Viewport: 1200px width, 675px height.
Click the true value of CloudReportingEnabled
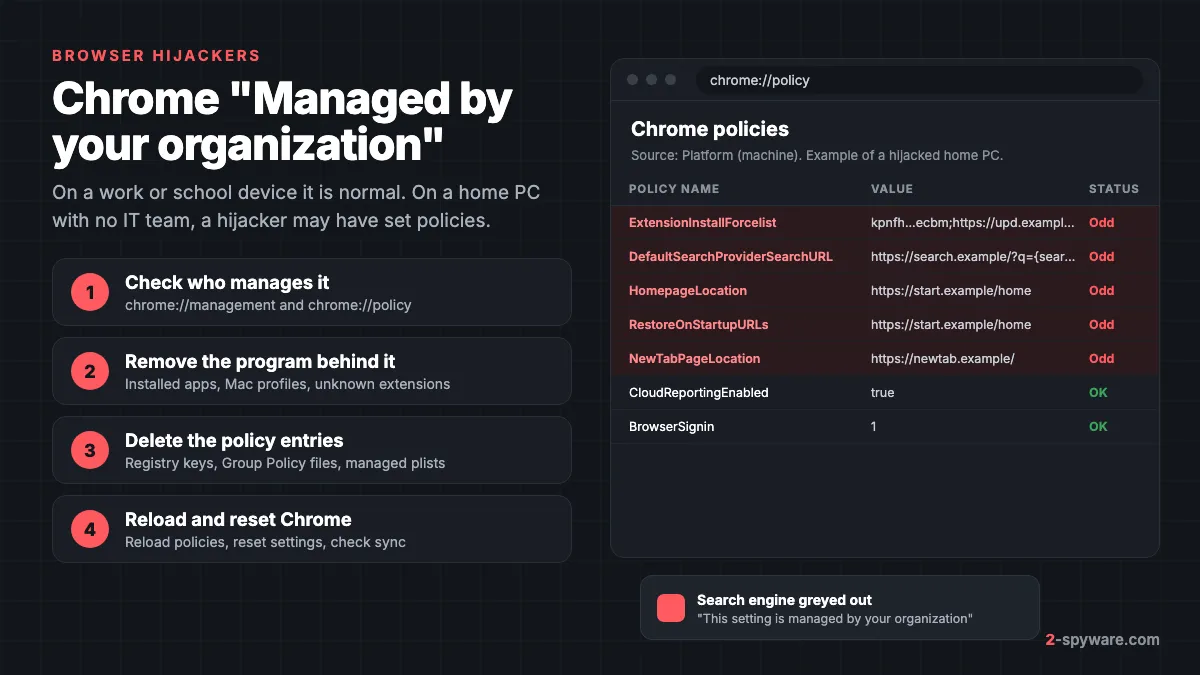[x=883, y=393]
